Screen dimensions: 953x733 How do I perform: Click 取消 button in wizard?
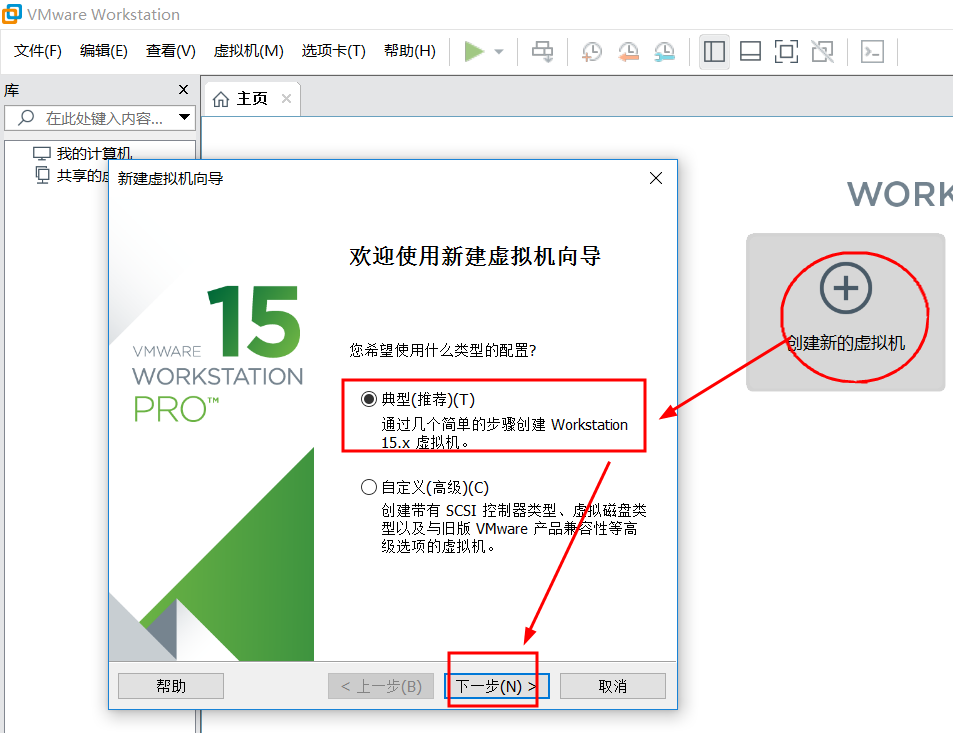[x=613, y=686]
